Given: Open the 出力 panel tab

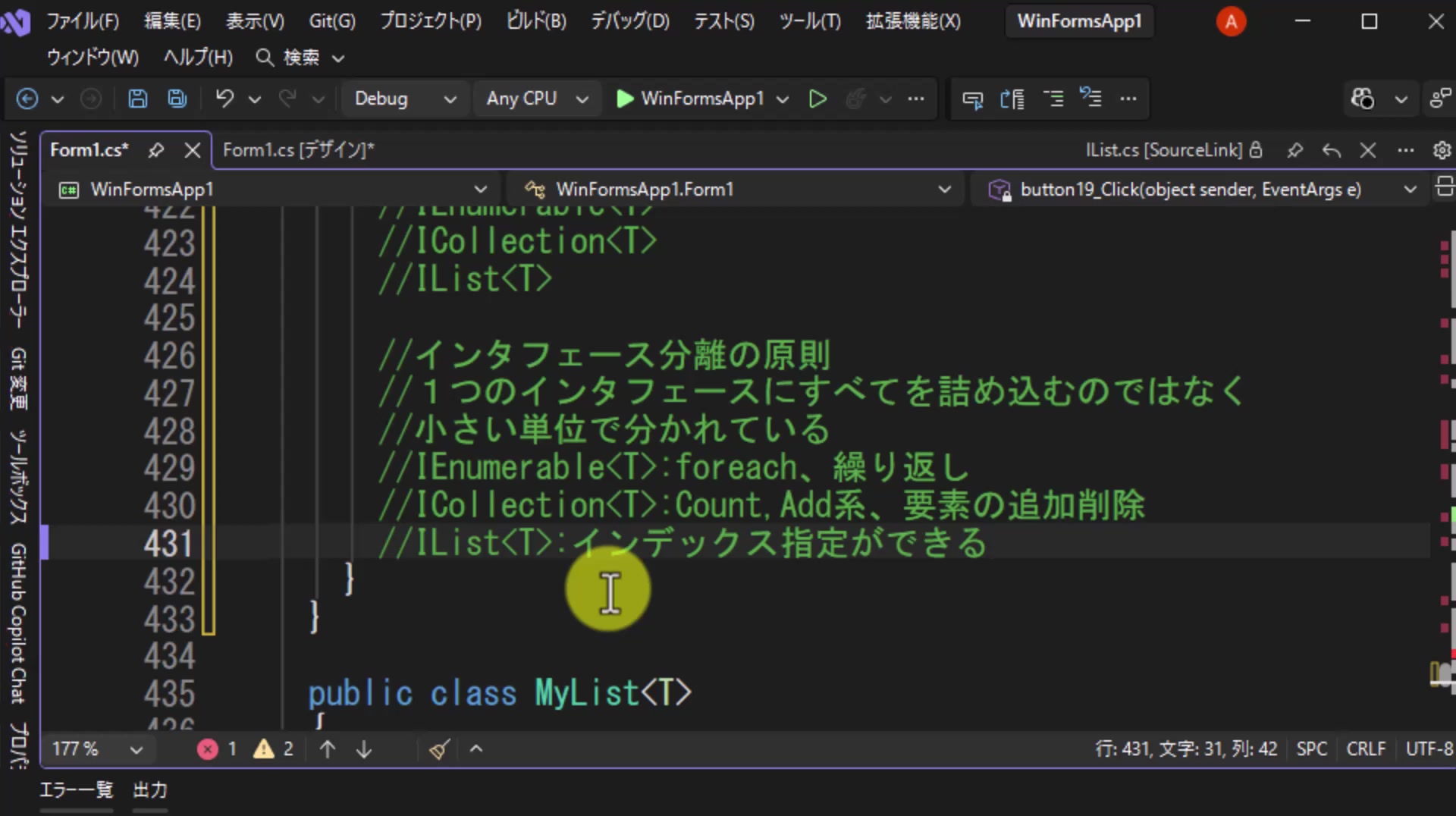Looking at the screenshot, I should (150, 790).
